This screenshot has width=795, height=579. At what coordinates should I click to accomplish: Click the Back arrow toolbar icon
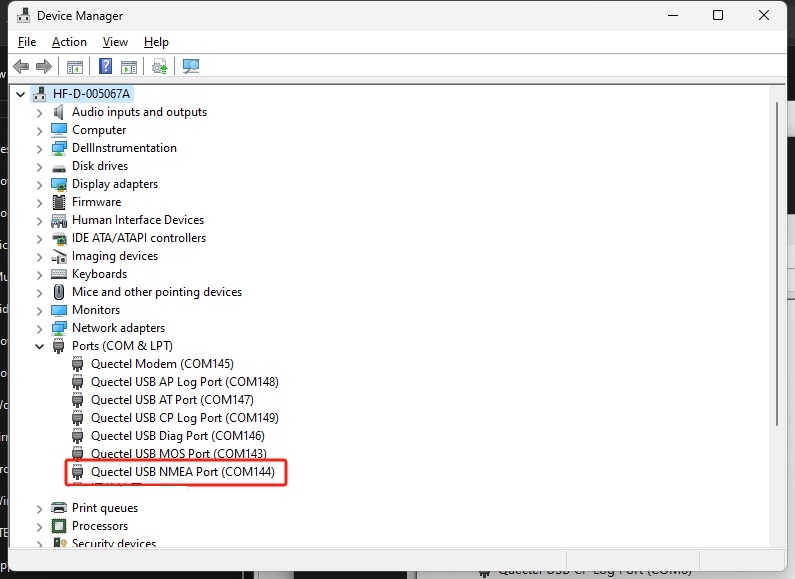21,66
